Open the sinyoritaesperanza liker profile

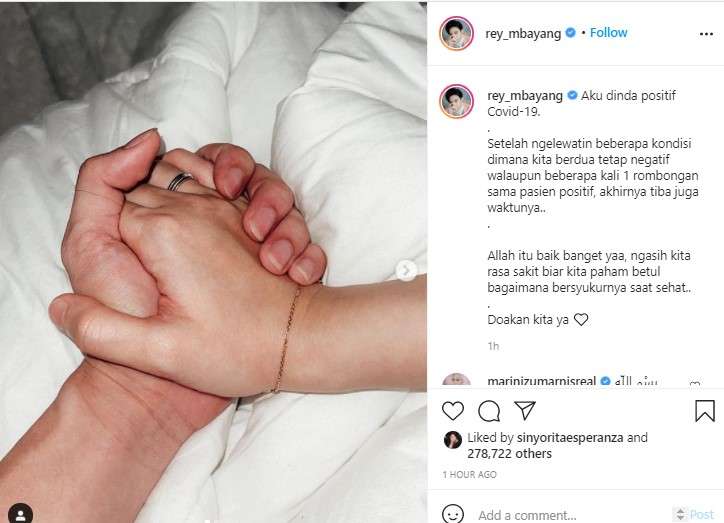[x=570, y=437]
